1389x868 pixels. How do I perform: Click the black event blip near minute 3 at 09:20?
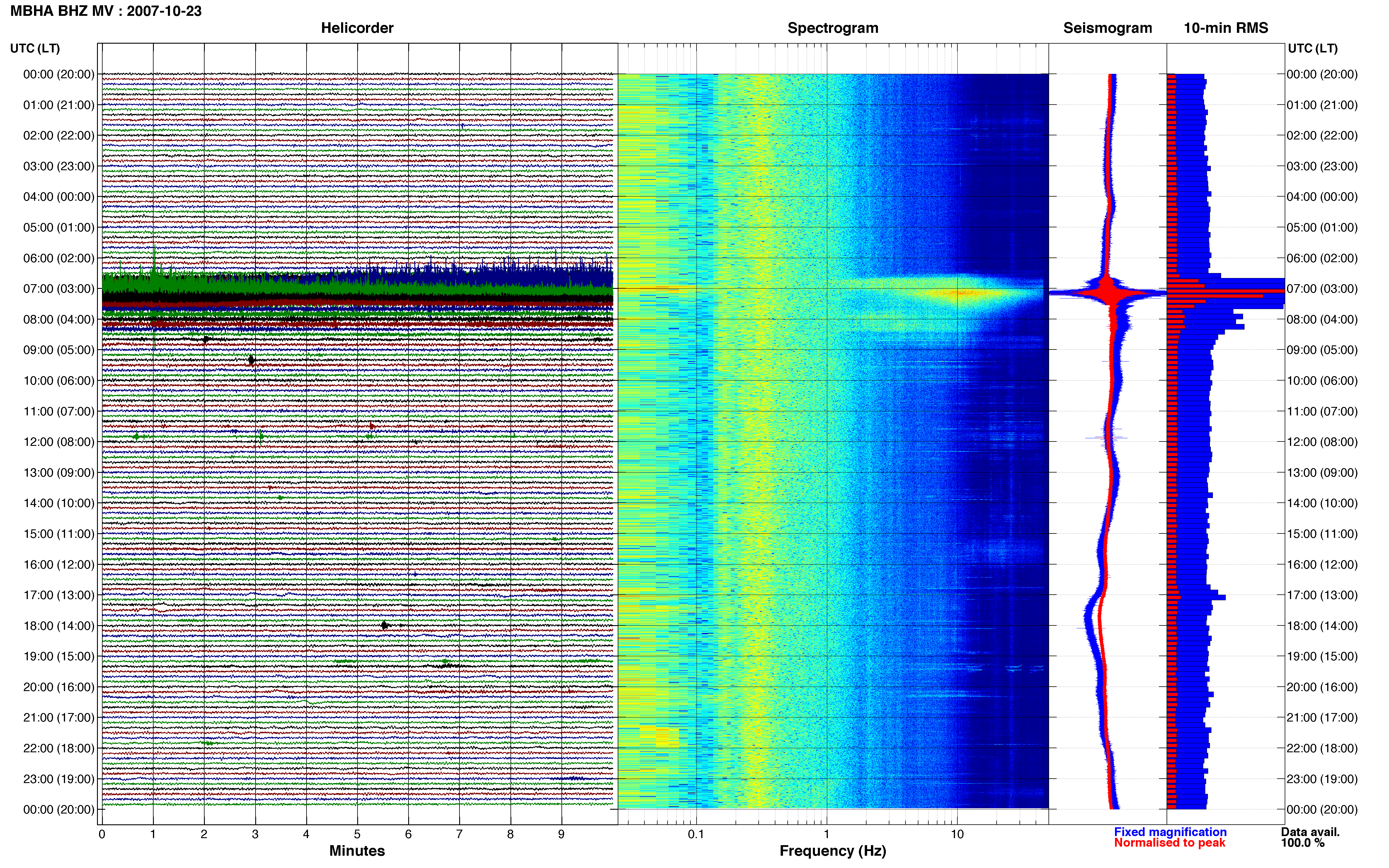click(251, 360)
